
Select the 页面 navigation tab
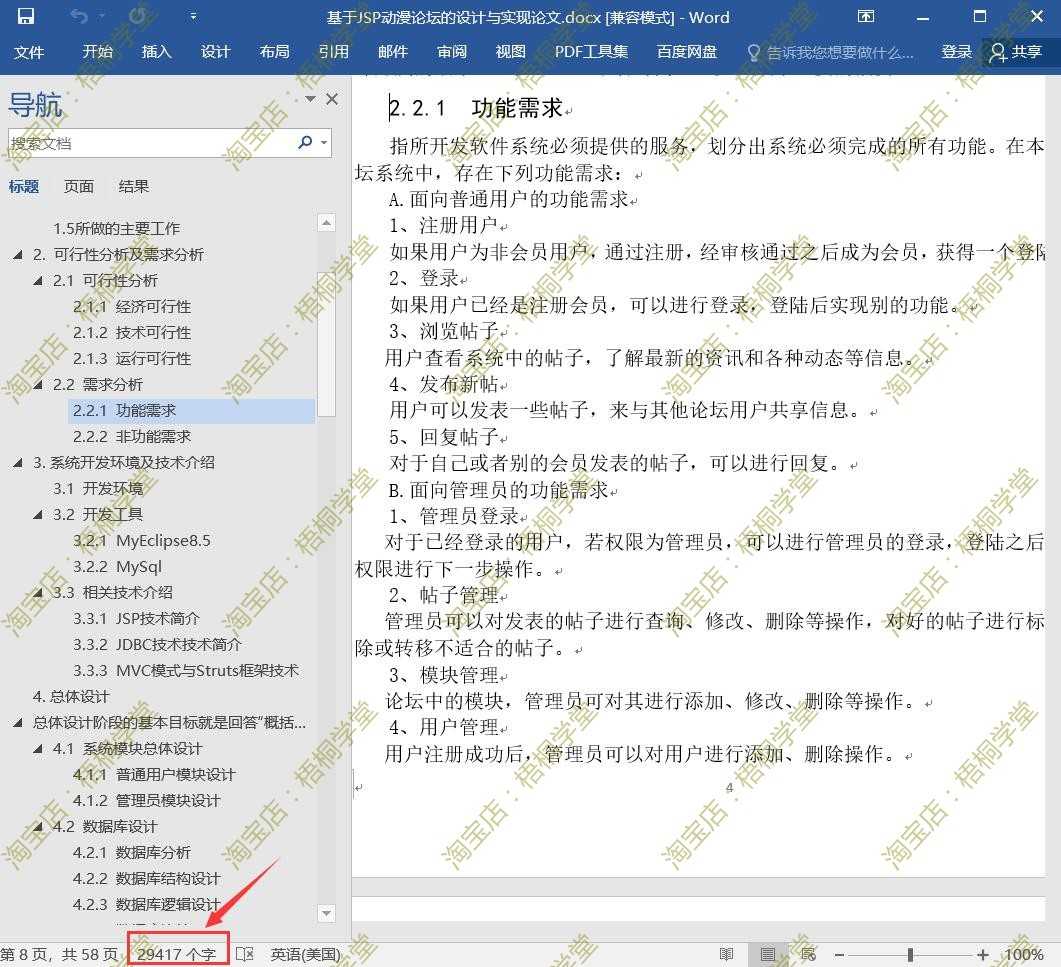(78, 187)
